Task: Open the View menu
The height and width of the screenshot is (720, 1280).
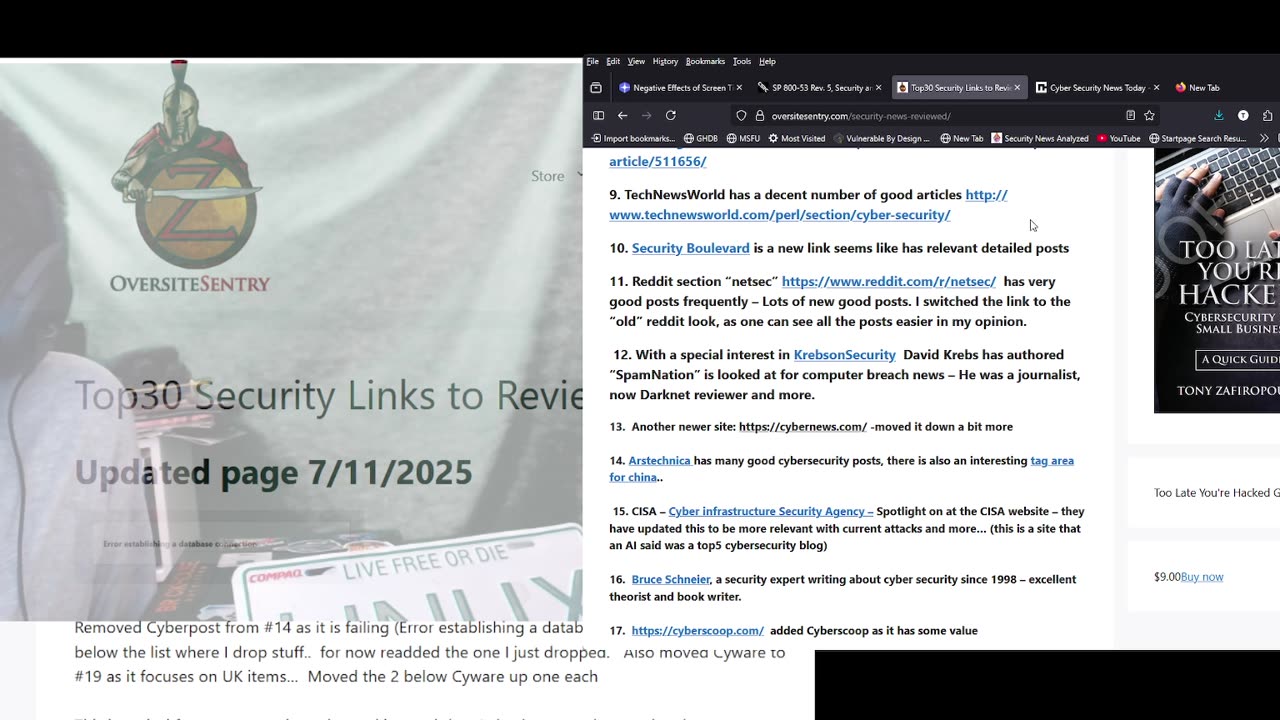Action: (636, 61)
